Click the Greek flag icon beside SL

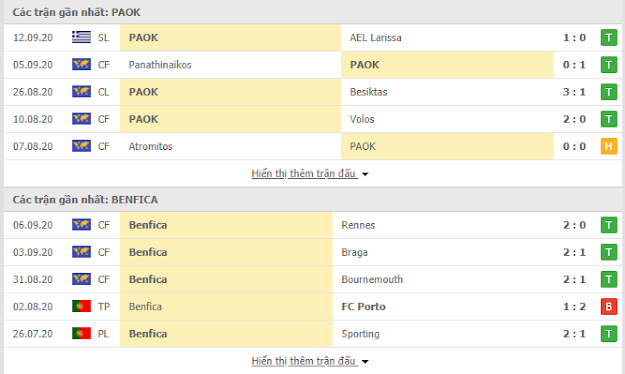click(81, 37)
